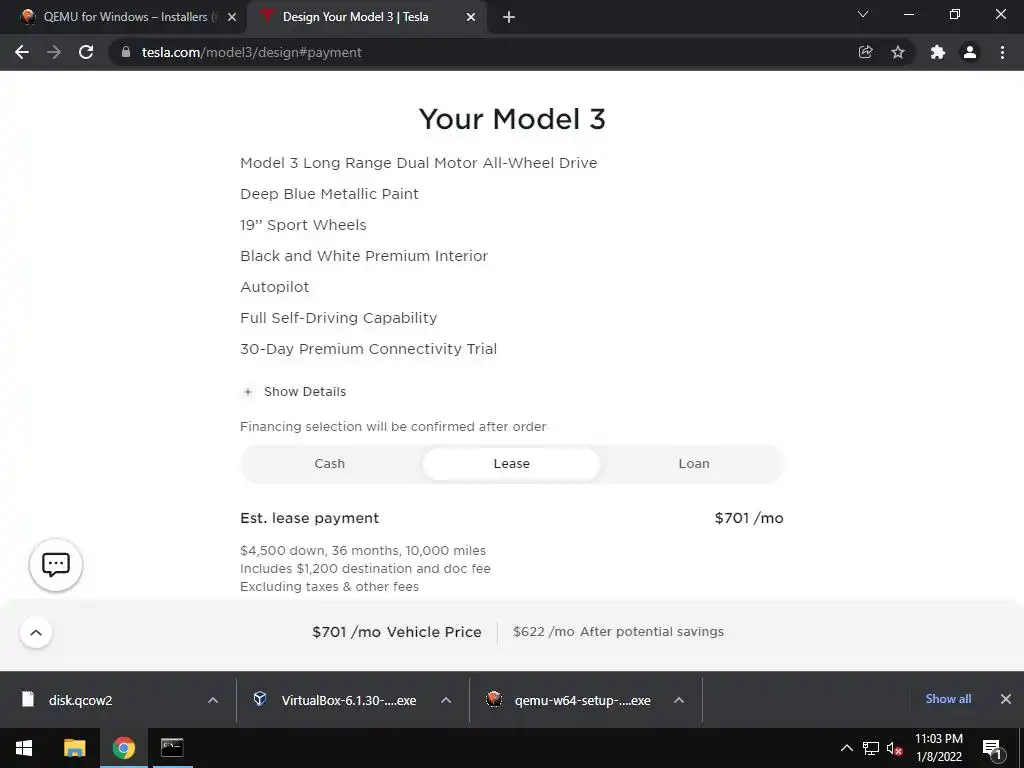
Task: Open tab search dropdown chevron
Action: (x=863, y=14)
